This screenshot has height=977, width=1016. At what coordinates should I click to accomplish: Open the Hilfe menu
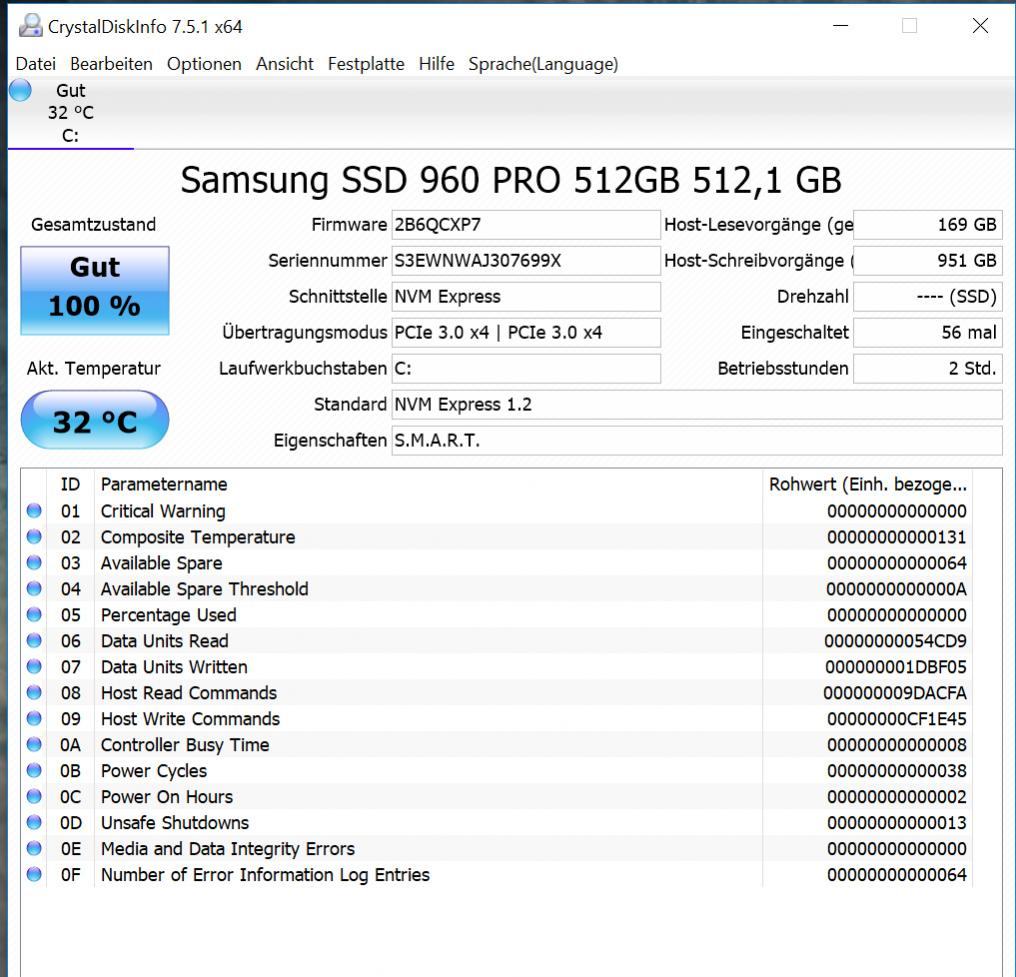pyautogui.click(x=436, y=63)
